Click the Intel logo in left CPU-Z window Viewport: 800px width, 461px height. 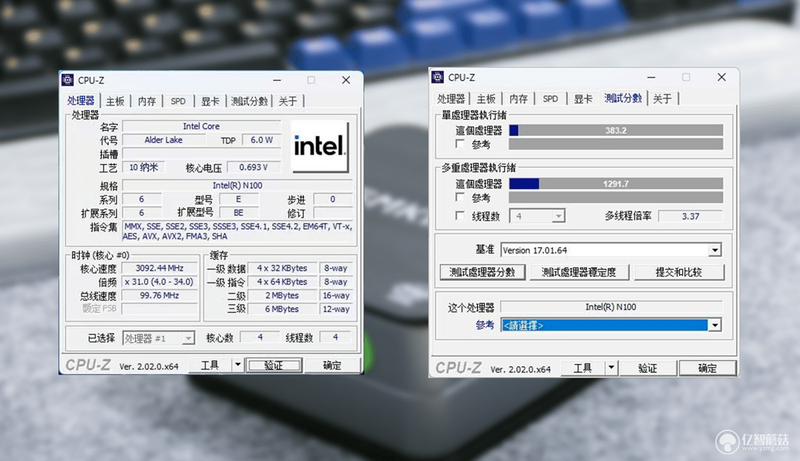click(319, 146)
